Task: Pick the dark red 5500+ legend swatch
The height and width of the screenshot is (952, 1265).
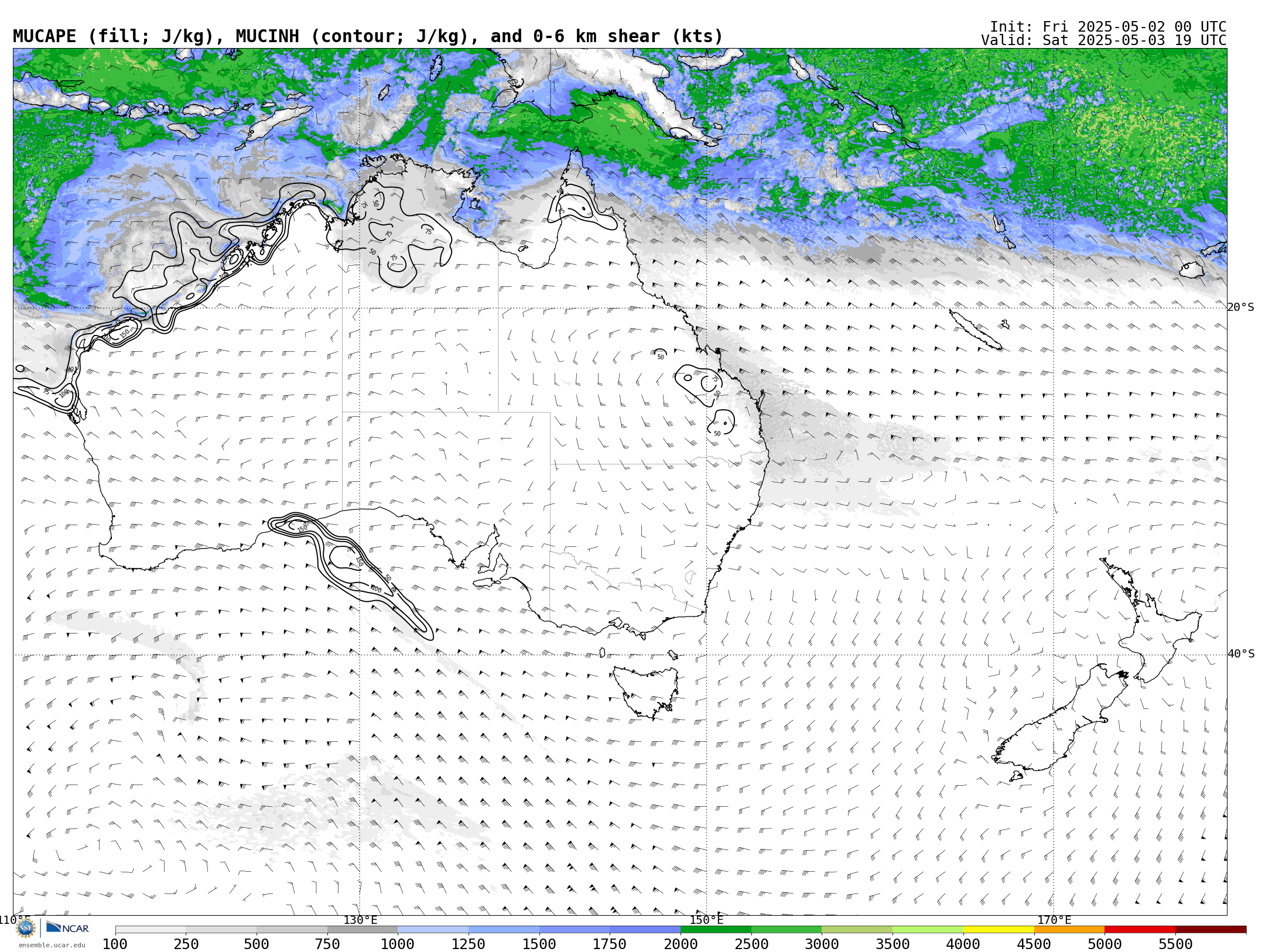Action: [x=1211, y=930]
